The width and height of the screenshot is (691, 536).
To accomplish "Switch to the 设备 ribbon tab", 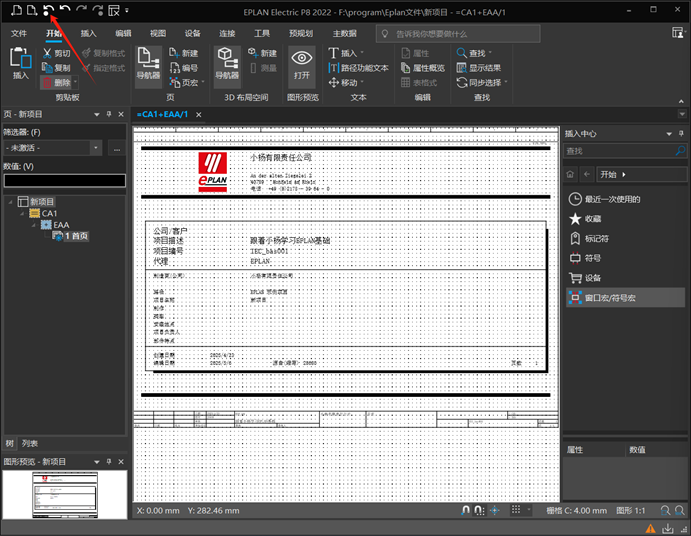I will [x=193, y=34].
